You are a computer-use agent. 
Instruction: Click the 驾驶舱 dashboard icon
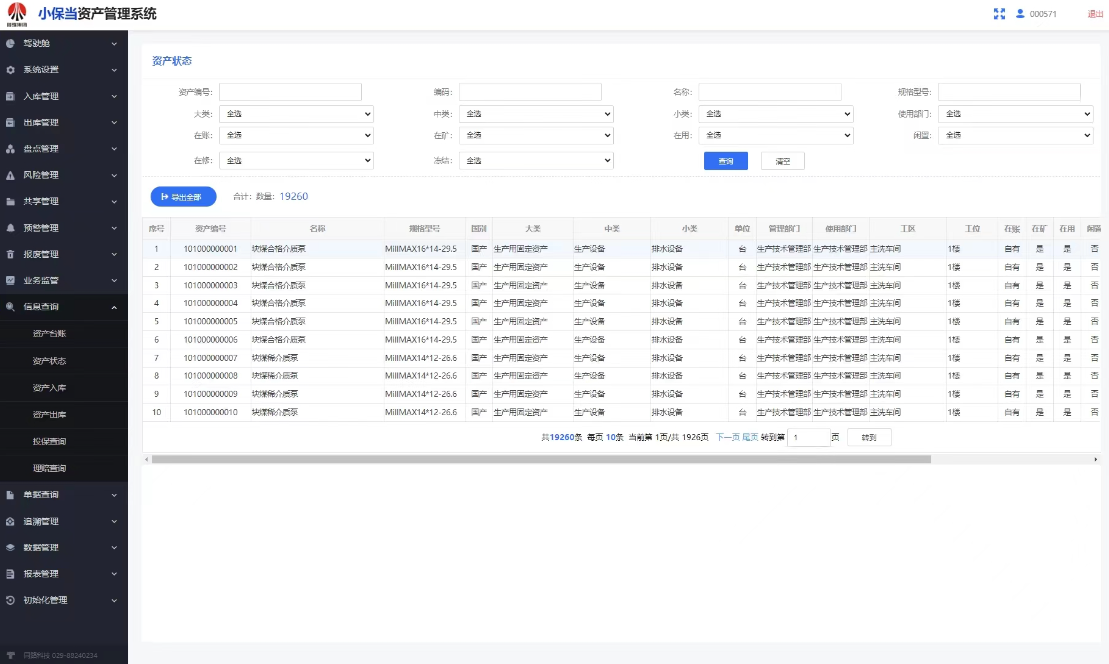[10, 44]
